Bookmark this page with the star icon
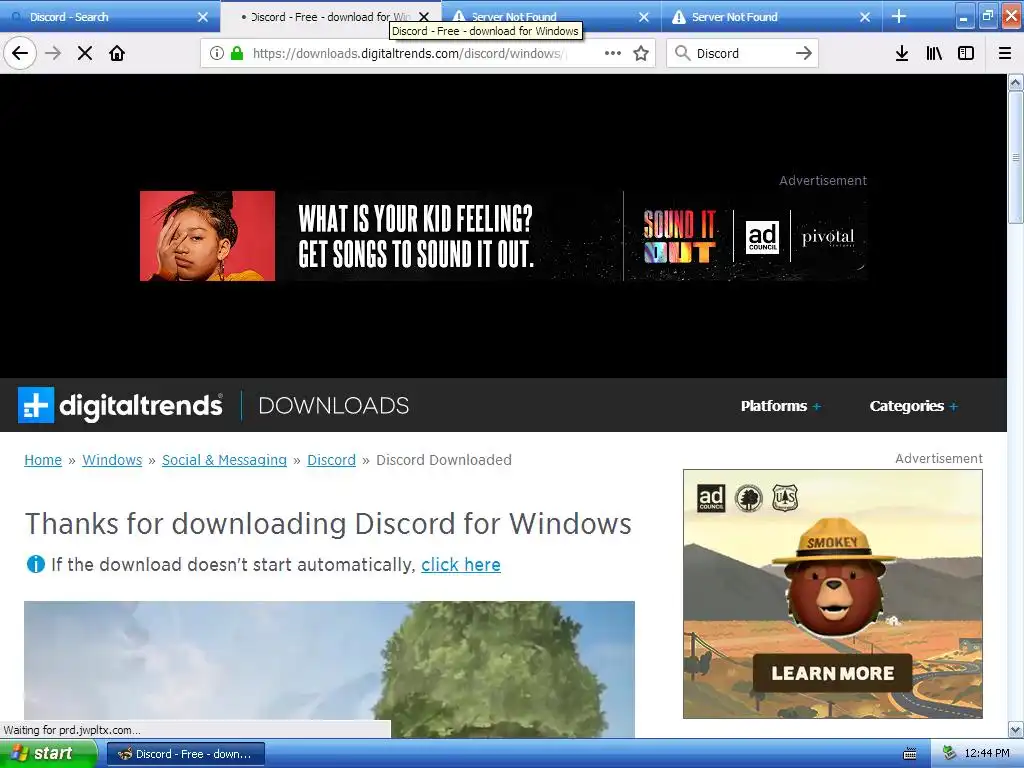Viewport: 1024px width, 768px height. pos(641,53)
